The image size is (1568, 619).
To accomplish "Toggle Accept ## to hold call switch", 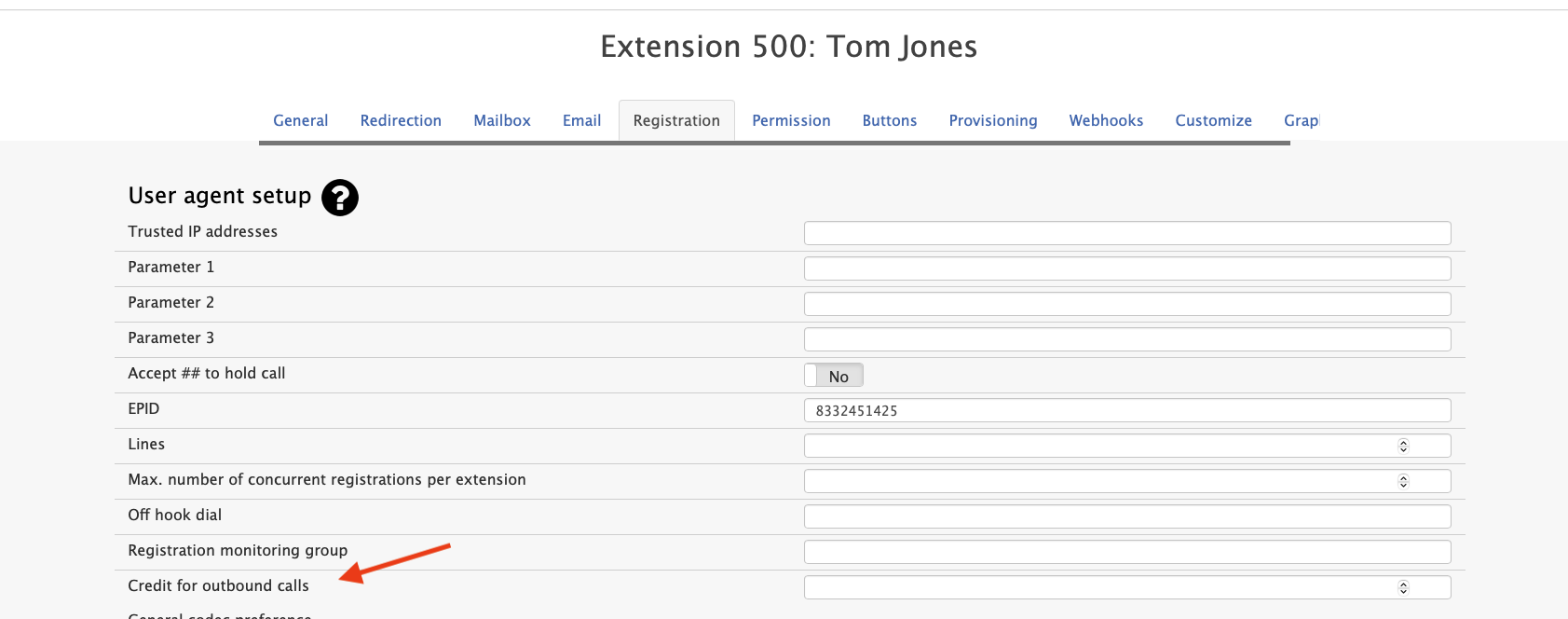I will pyautogui.click(x=834, y=376).
